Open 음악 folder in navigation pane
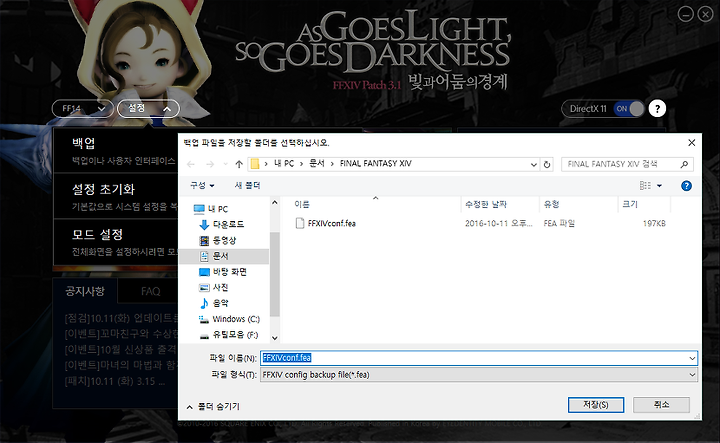This screenshot has width=720, height=443. 214,303
